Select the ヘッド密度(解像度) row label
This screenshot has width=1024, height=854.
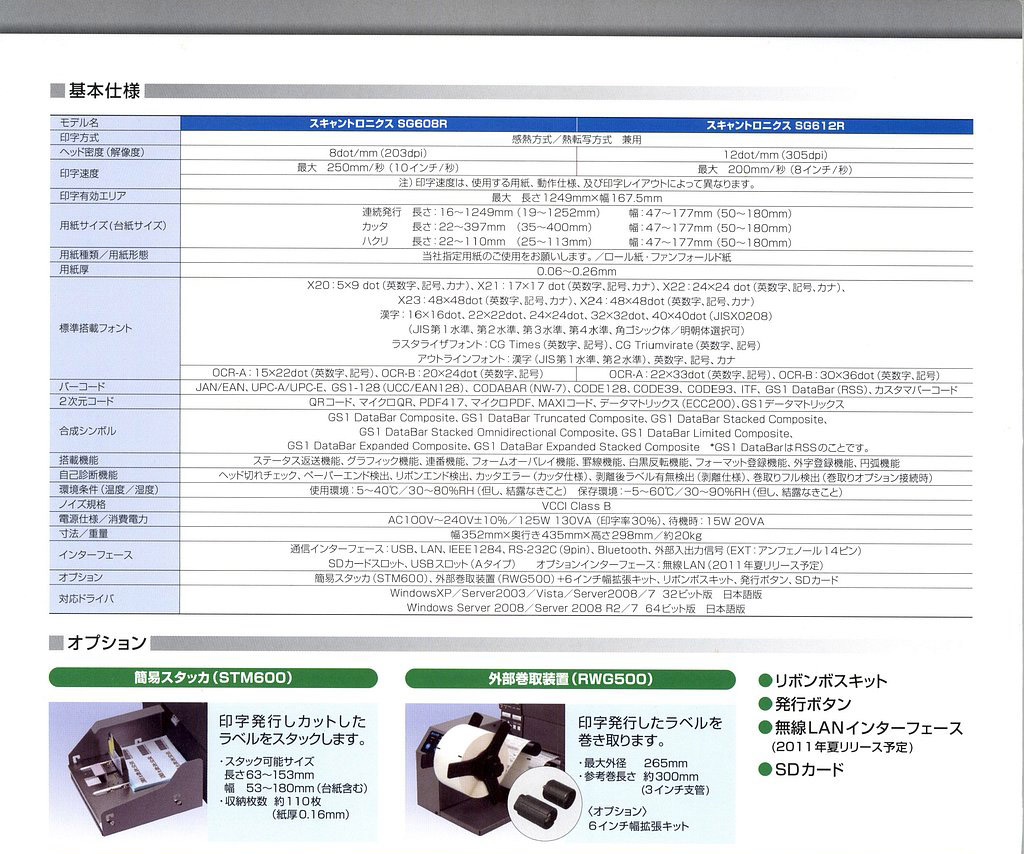[101, 152]
